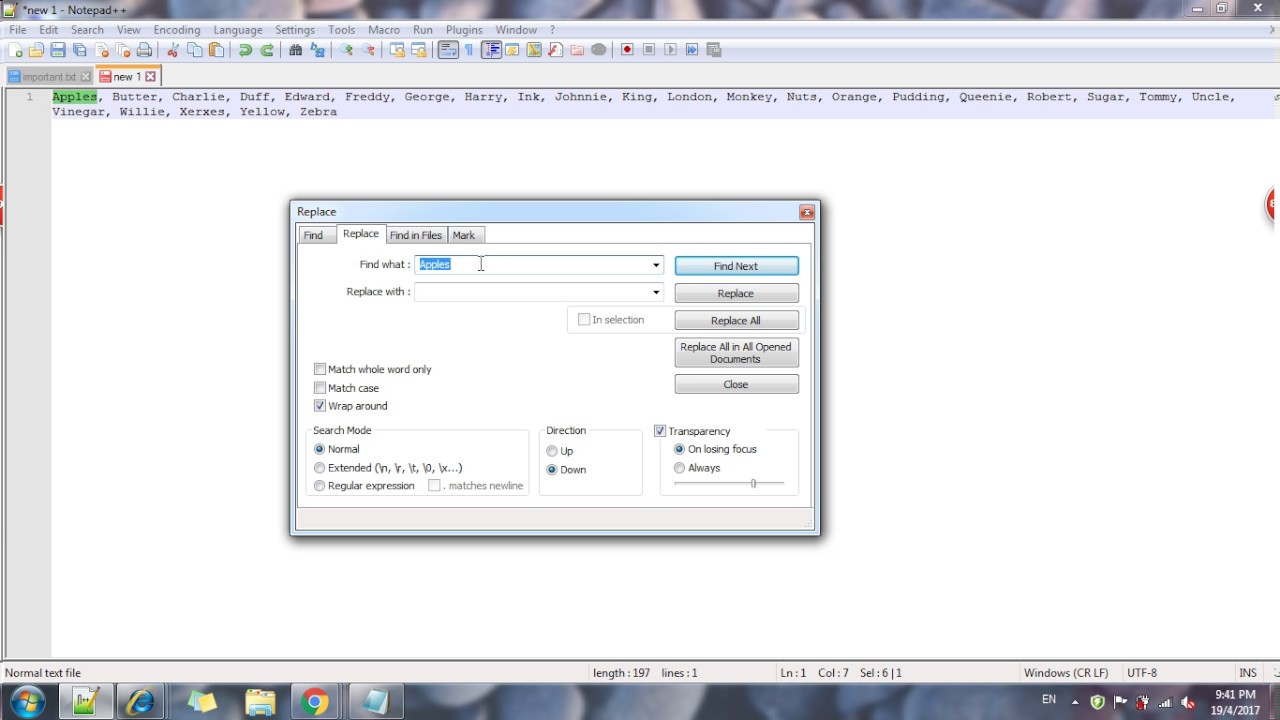Open Google Chrome from the taskbar

click(x=315, y=702)
